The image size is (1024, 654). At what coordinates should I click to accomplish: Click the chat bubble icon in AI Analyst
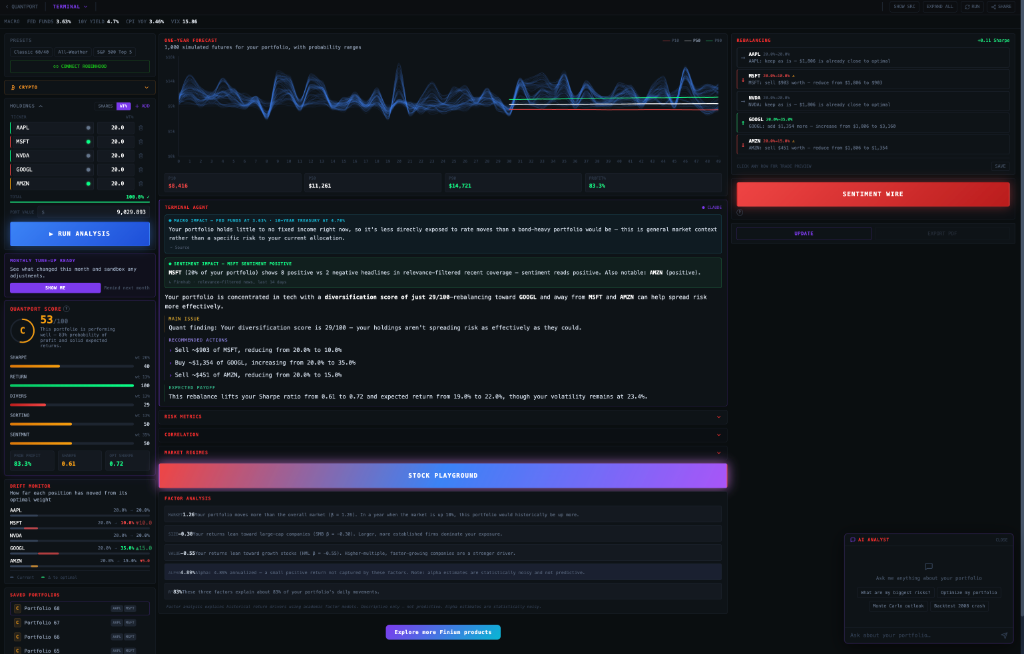tap(929, 566)
